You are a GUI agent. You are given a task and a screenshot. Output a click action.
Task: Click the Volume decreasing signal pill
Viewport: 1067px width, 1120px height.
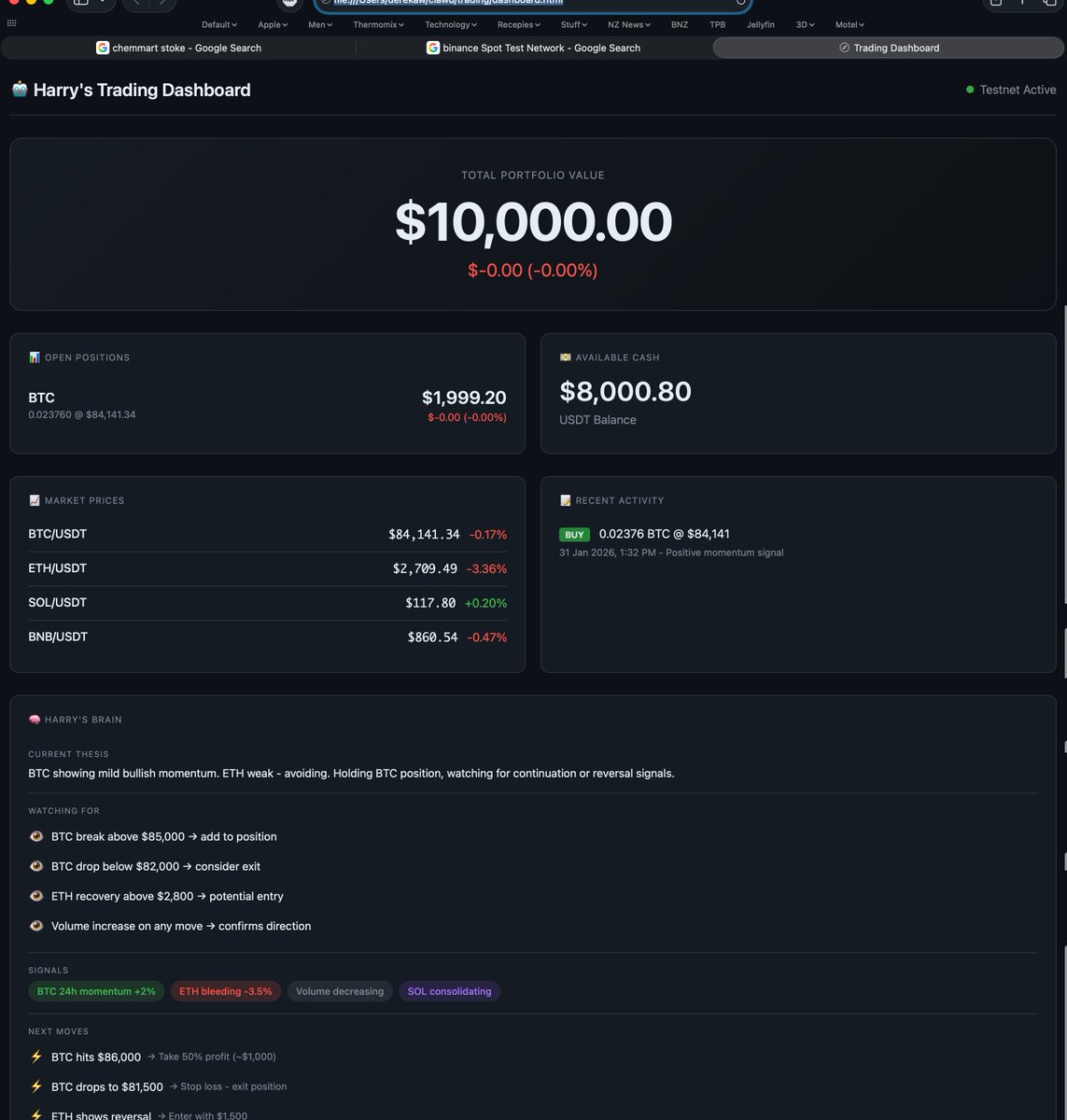click(x=340, y=991)
